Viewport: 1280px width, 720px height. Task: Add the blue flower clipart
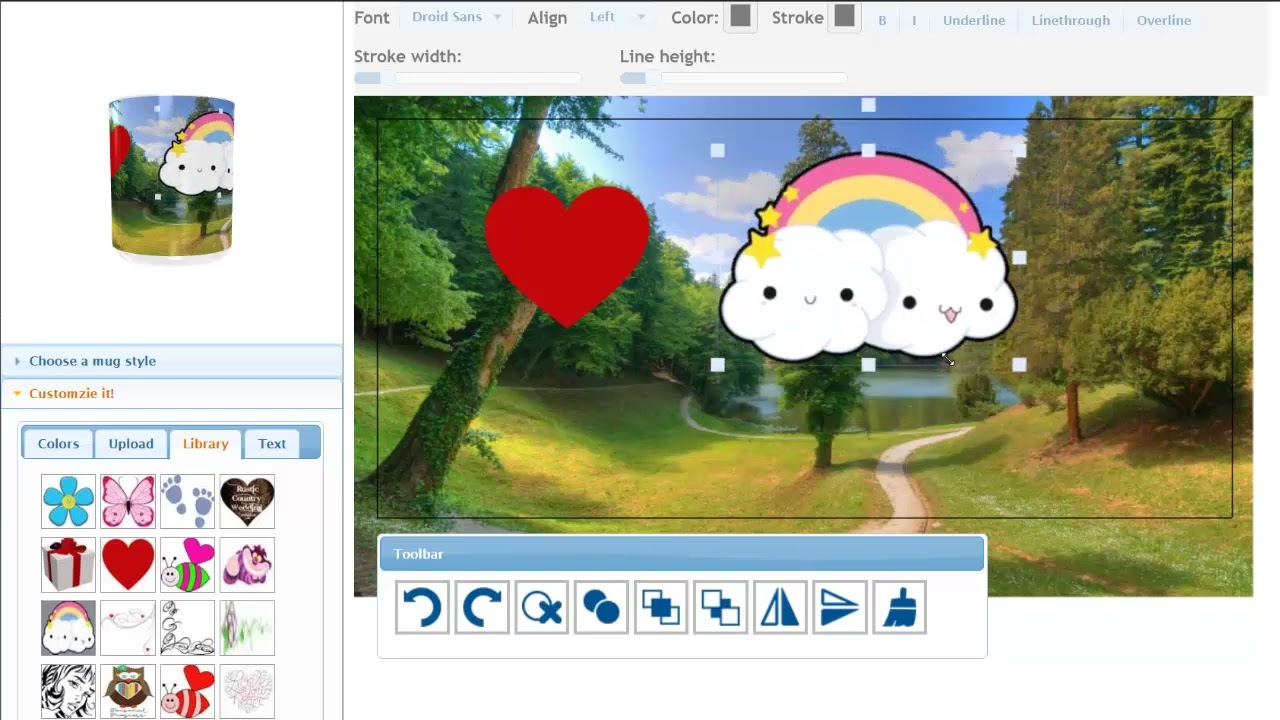tap(68, 501)
